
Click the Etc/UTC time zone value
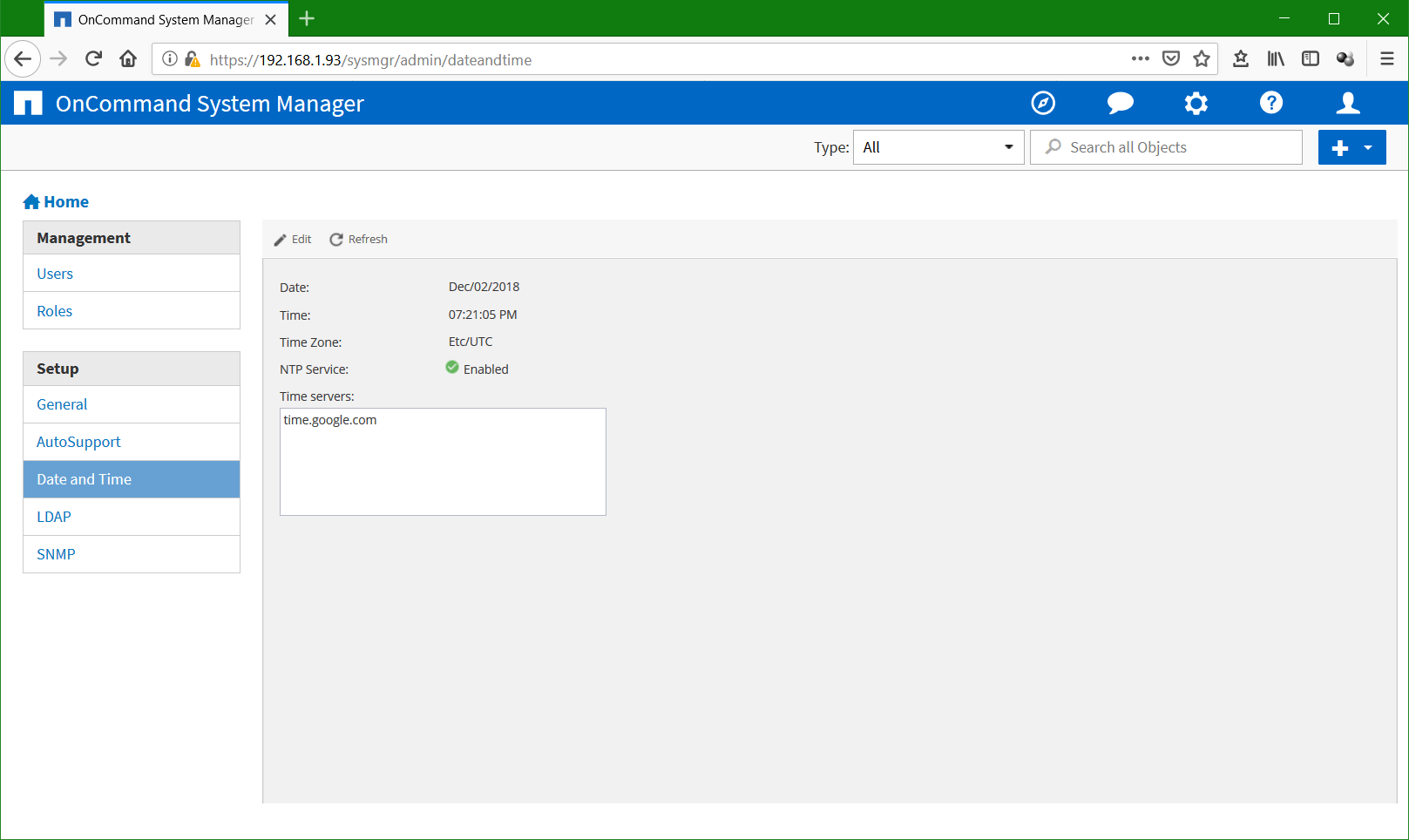click(471, 342)
